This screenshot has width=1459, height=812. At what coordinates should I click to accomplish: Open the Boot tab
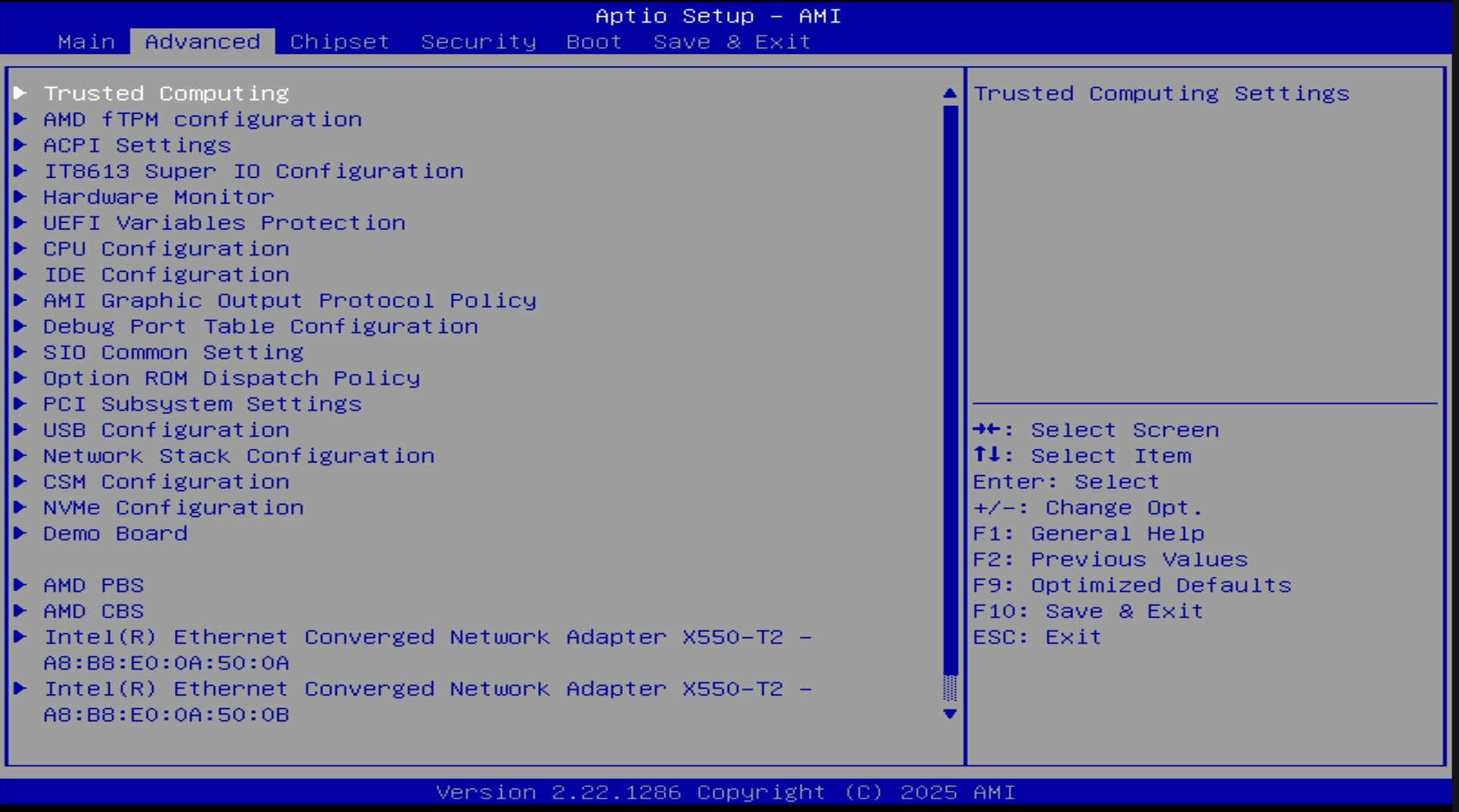(x=593, y=42)
